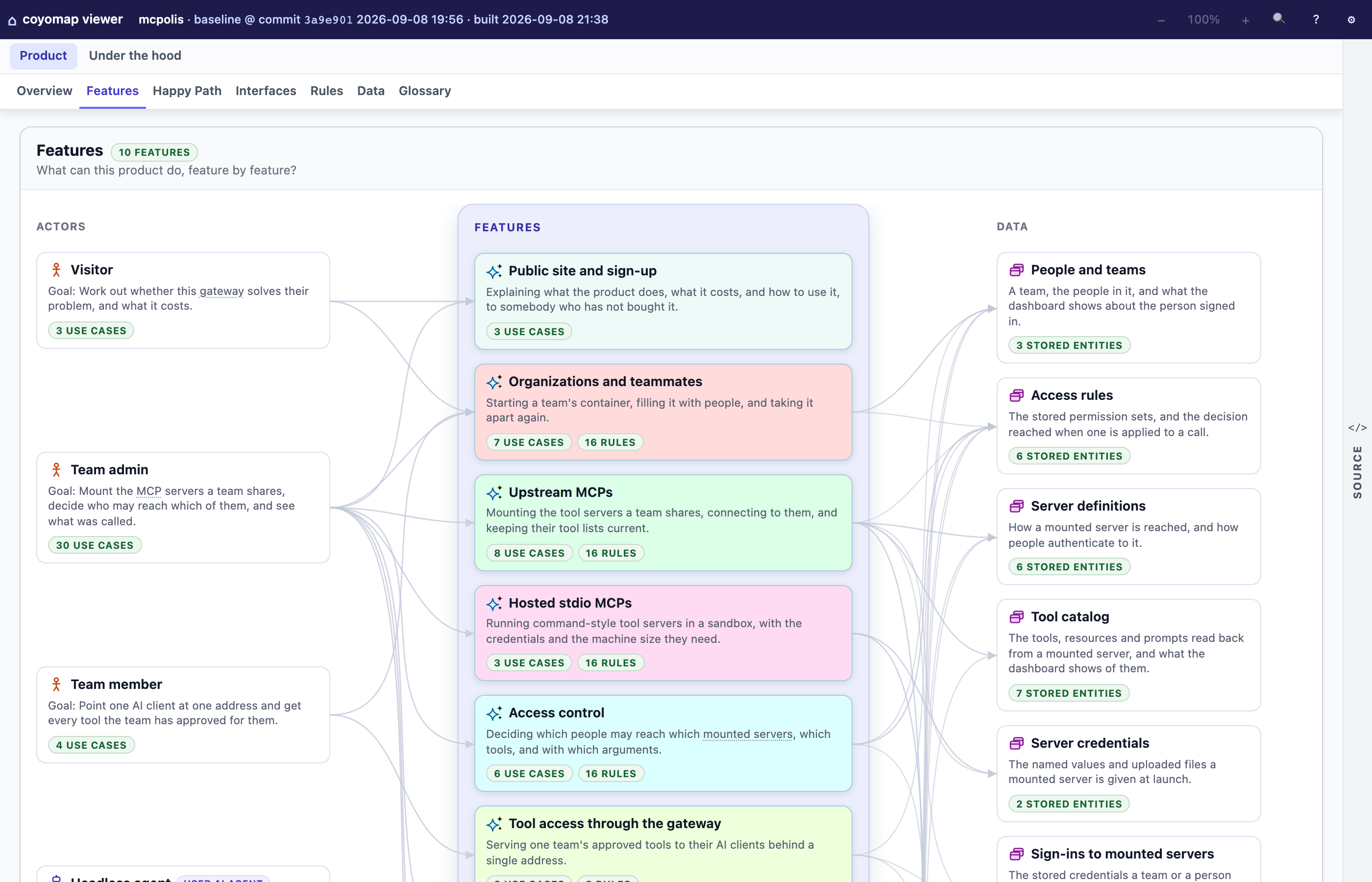Viewport: 1372px width, 882px height.
Task: Click the sparkle icon of Upstream MCPs
Action: (494, 492)
